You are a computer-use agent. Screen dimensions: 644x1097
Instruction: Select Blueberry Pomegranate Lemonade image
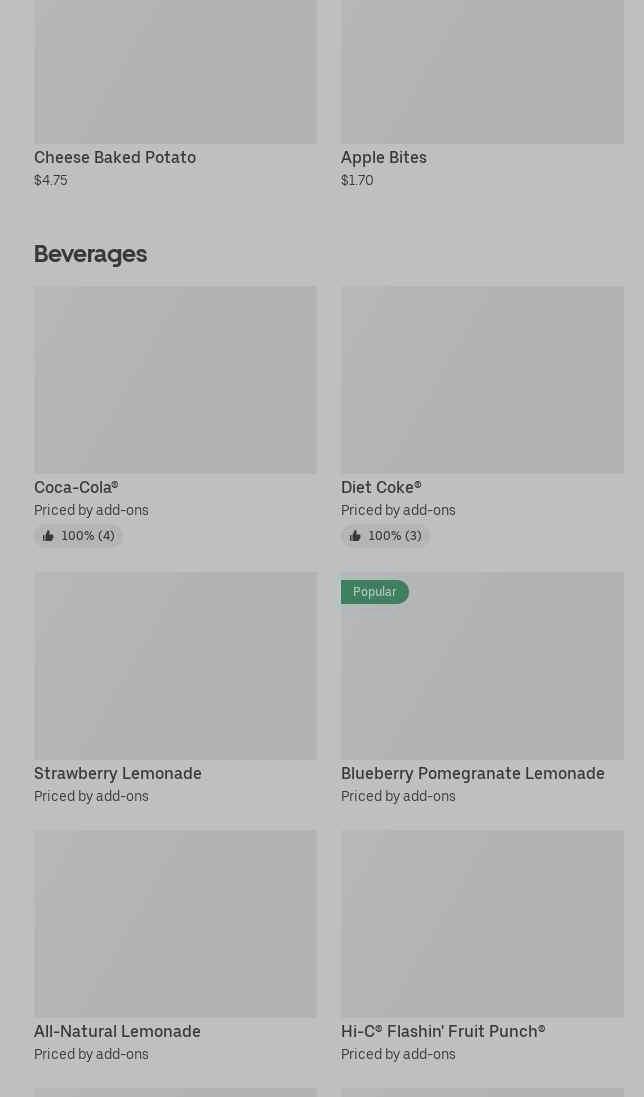click(x=482, y=676)
